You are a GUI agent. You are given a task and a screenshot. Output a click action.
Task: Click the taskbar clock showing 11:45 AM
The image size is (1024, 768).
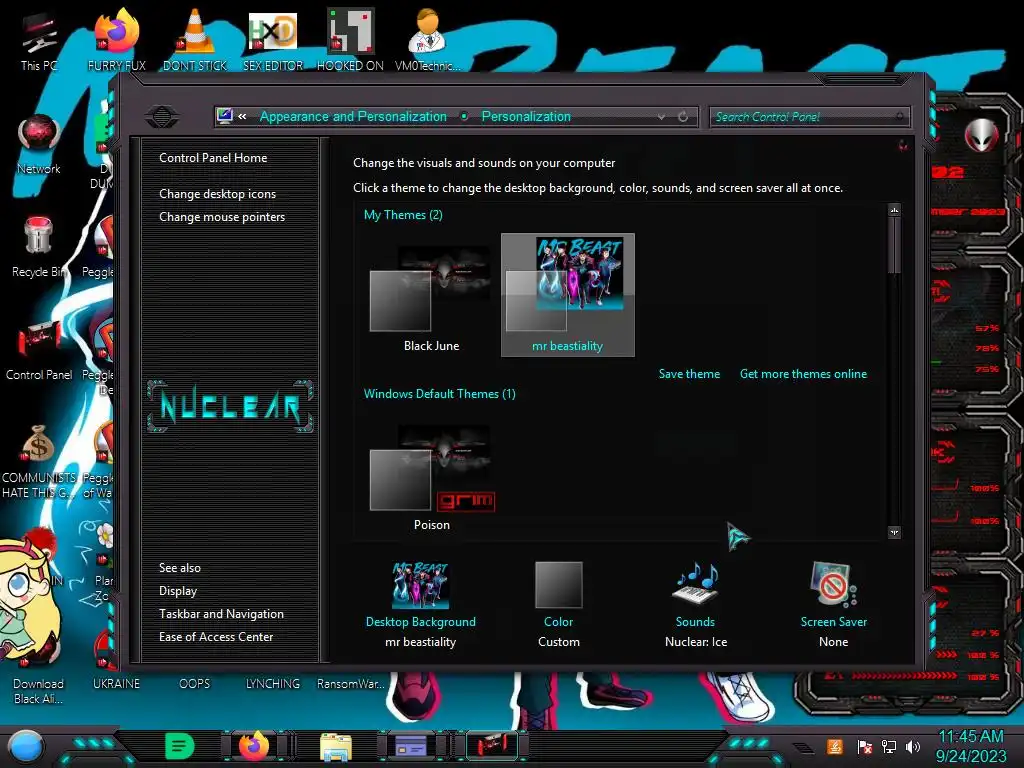pyautogui.click(x=970, y=737)
